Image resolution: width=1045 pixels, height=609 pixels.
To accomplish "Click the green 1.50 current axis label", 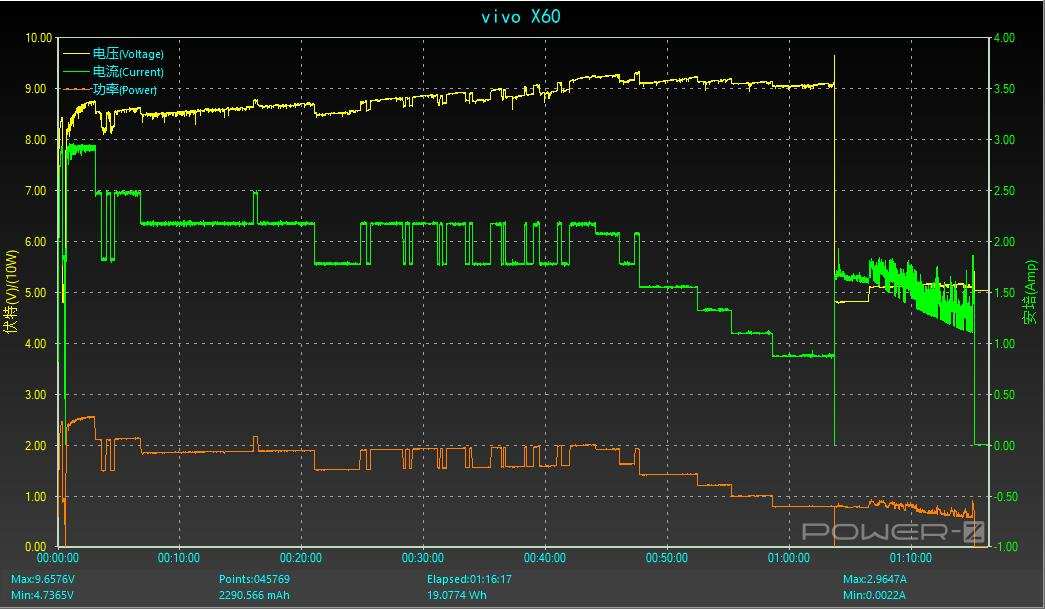I will [1004, 293].
